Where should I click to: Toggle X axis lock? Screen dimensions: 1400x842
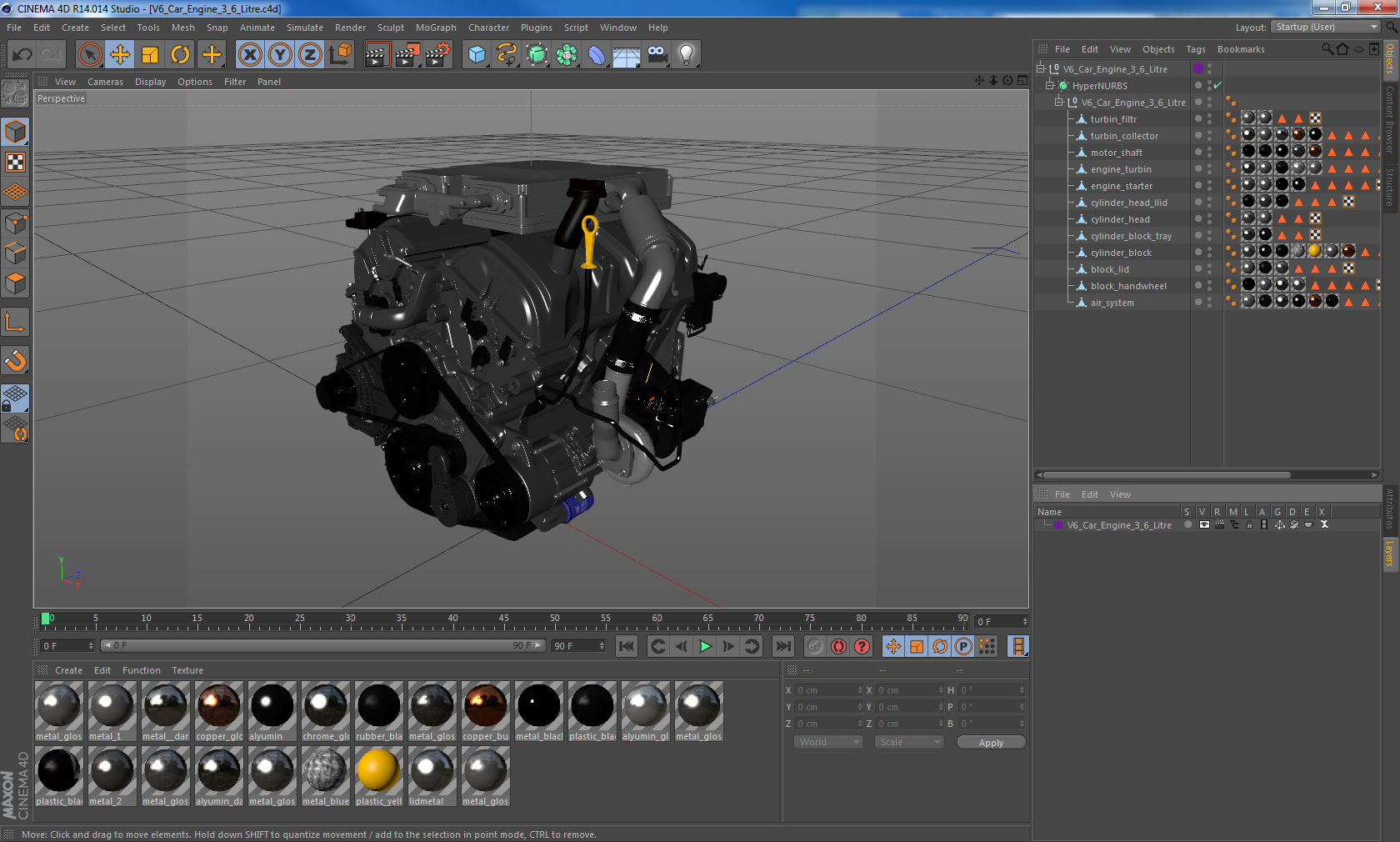(x=250, y=55)
